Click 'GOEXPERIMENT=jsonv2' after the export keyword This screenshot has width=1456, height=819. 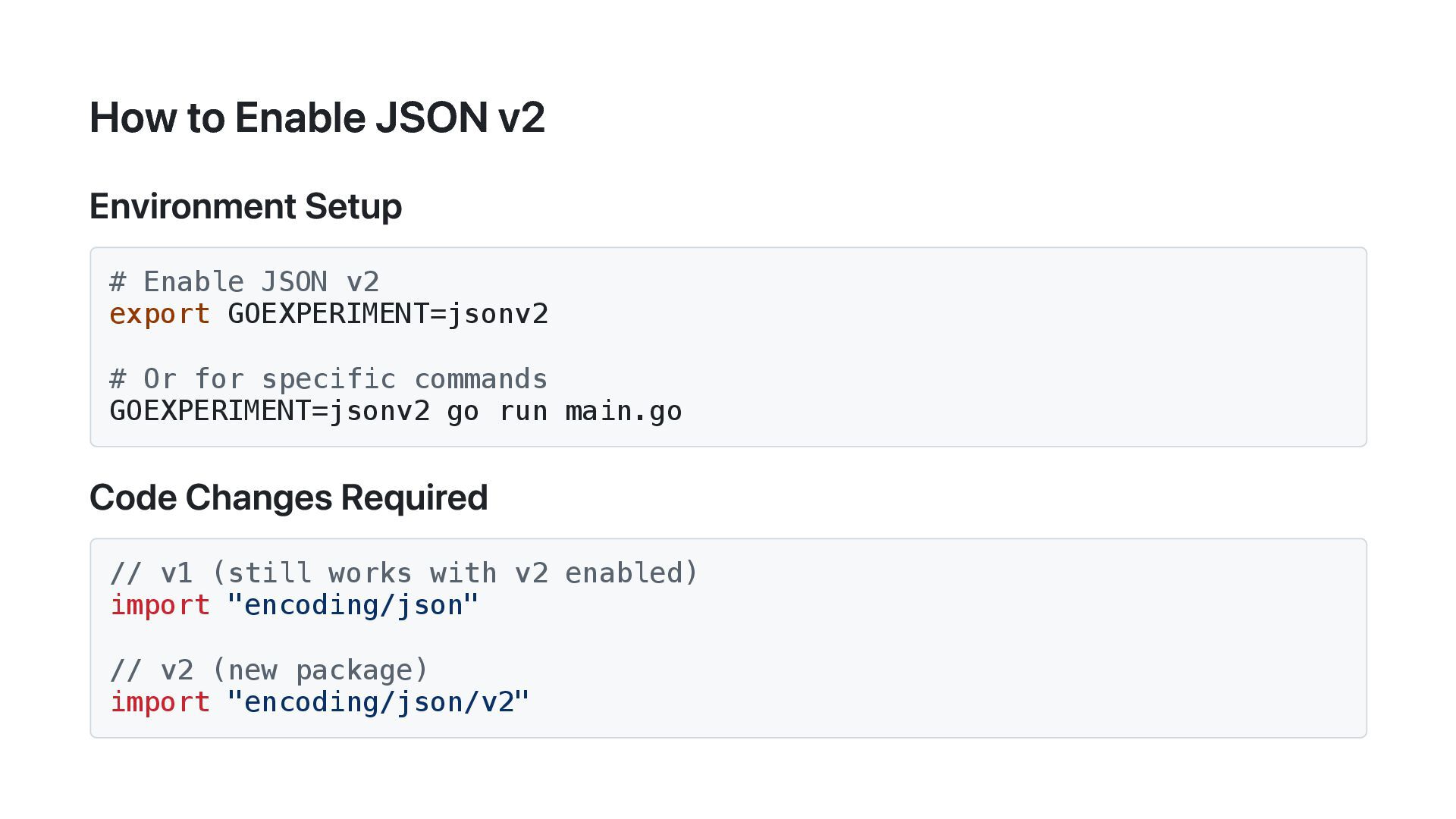click(x=388, y=314)
